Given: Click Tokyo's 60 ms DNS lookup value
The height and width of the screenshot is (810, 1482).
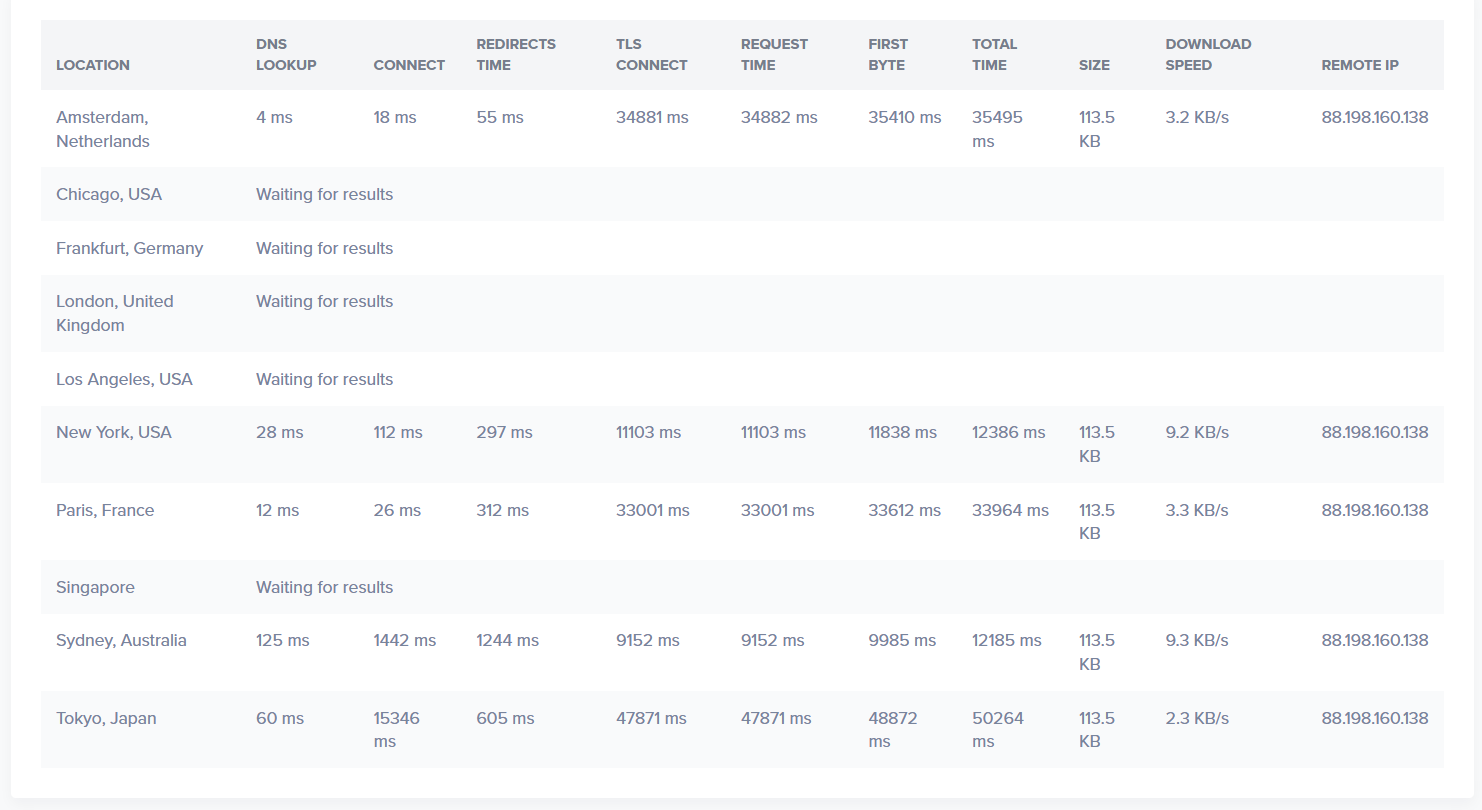Looking at the screenshot, I should [280, 718].
